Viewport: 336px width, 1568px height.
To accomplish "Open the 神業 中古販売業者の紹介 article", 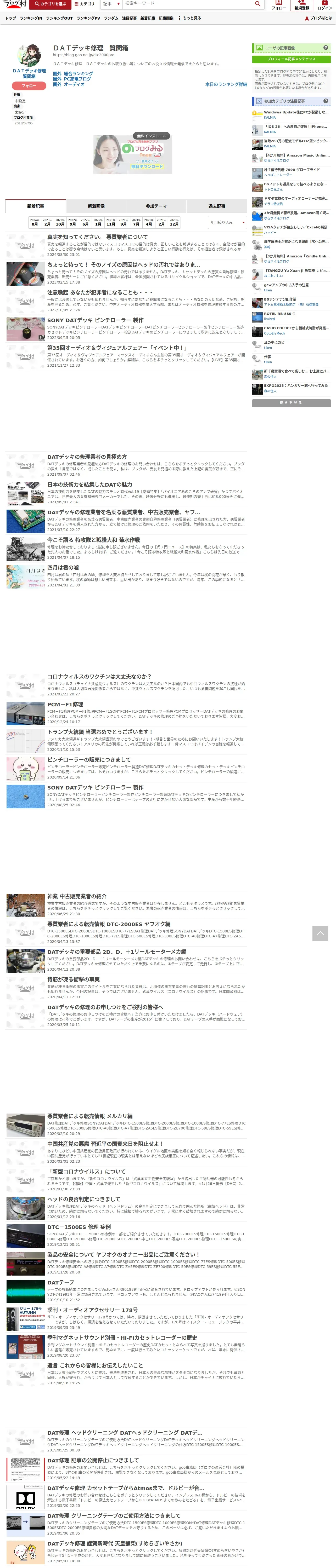I will pyautogui.click(x=77, y=897).
